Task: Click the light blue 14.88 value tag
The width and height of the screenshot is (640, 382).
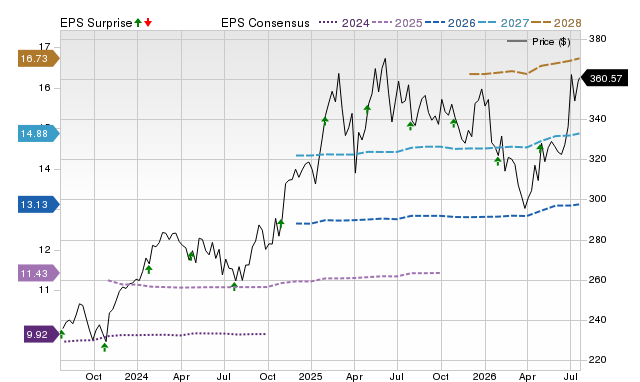Action: pyautogui.click(x=38, y=134)
